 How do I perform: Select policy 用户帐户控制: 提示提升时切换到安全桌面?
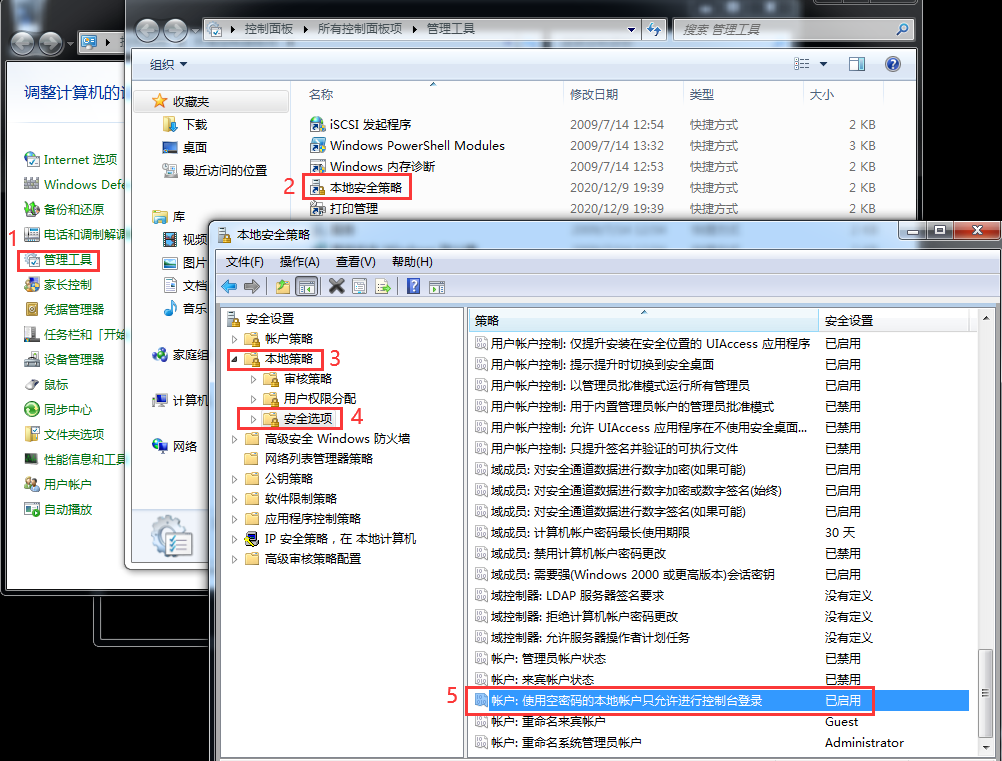point(602,365)
